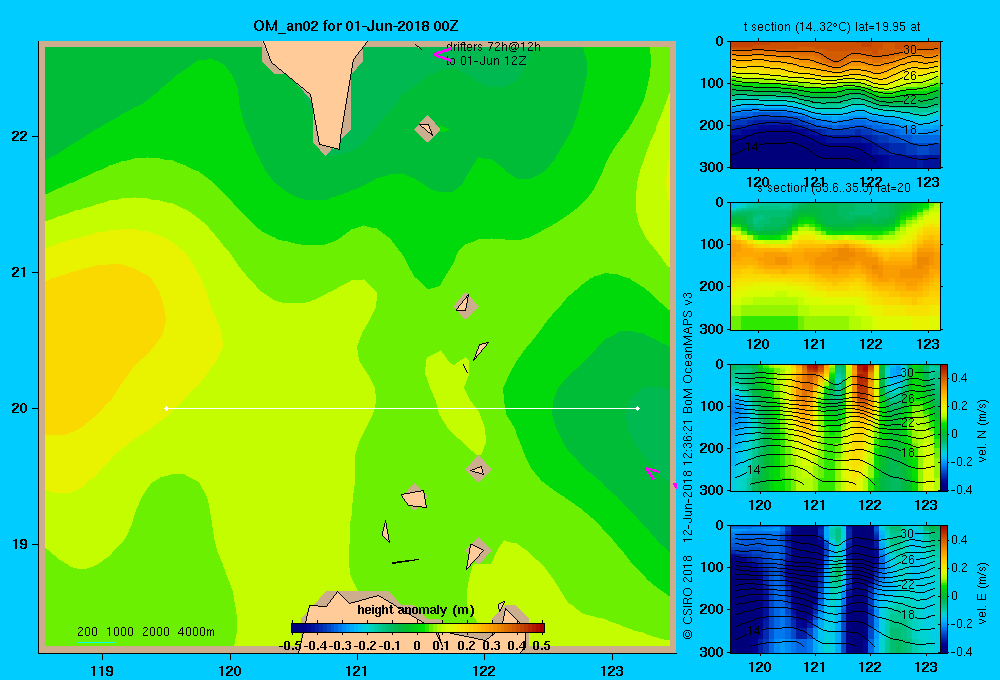Viewport: 1000px width, 680px height.
Task: Click the main map's latitude label '19'
Action: (19, 544)
